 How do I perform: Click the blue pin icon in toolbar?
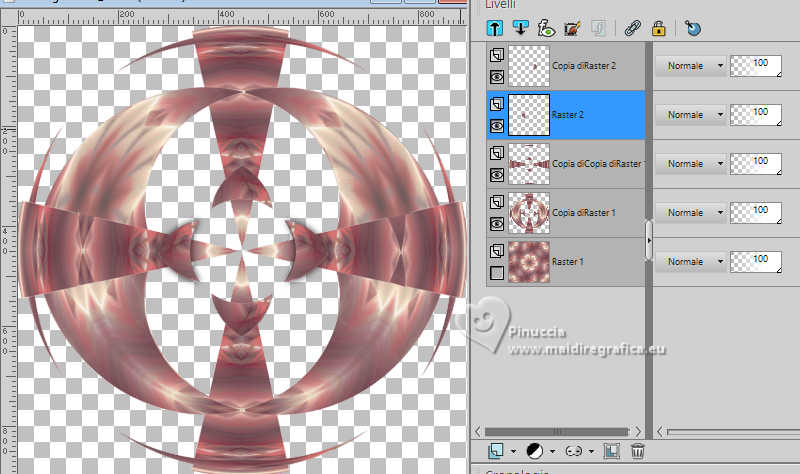click(693, 28)
